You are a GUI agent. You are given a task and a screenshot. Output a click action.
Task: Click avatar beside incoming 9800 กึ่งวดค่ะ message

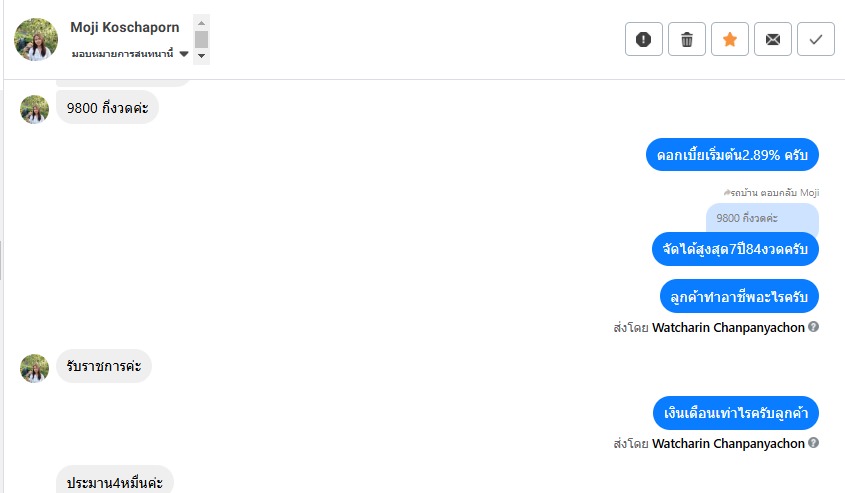[35, 108]
